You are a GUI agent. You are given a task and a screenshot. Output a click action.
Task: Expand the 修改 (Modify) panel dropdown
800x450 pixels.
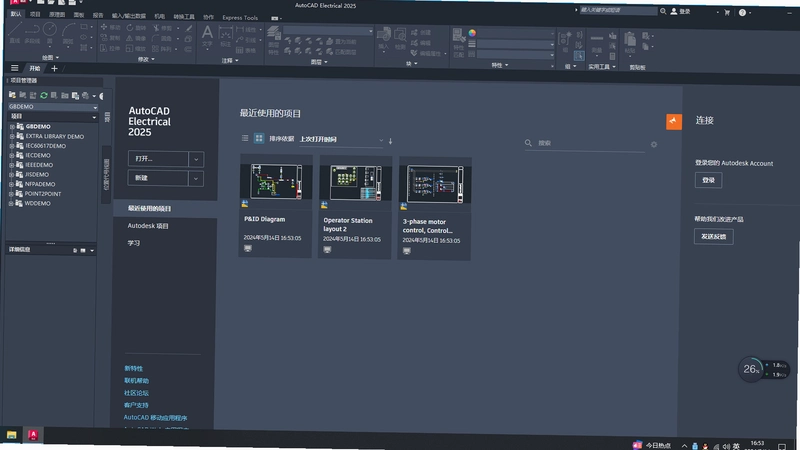pos(146,59)
